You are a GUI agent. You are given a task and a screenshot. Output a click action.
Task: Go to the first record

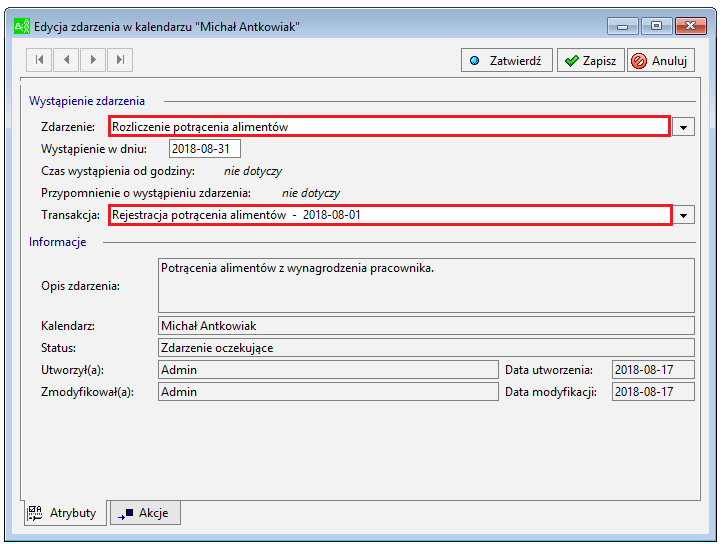pyautogui.click(x=39, y=60)
